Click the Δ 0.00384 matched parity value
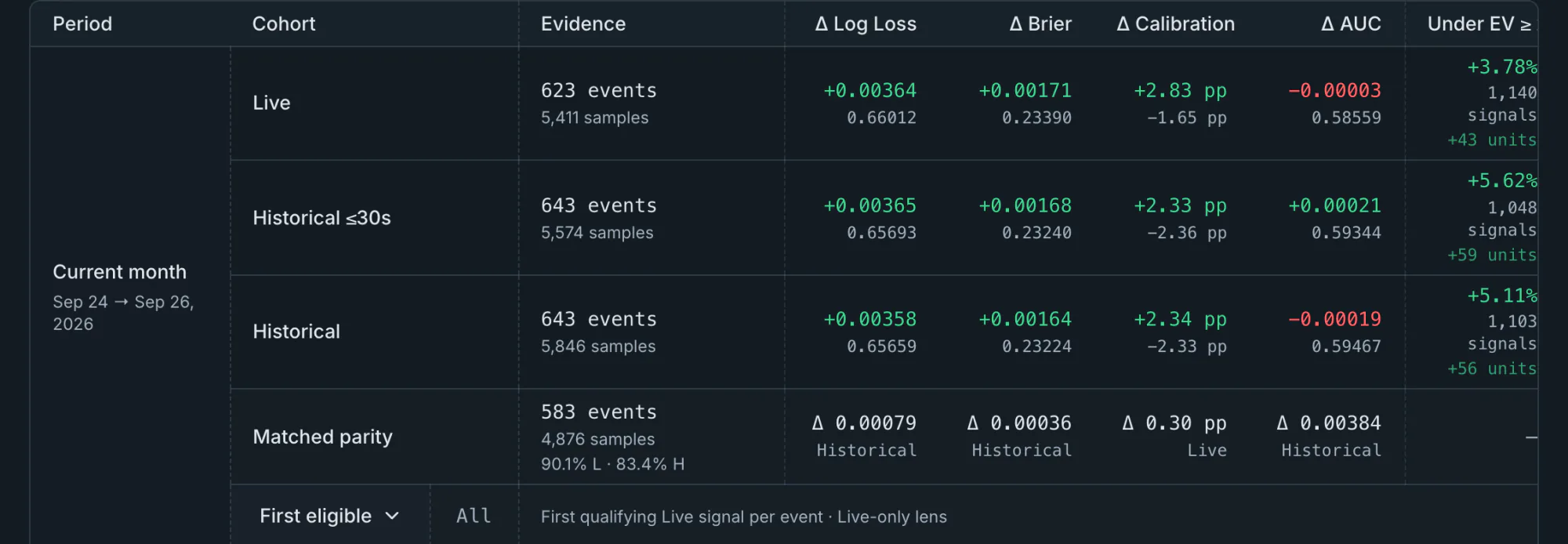This screenshot has width=1568, height=544. point(1329,423)
